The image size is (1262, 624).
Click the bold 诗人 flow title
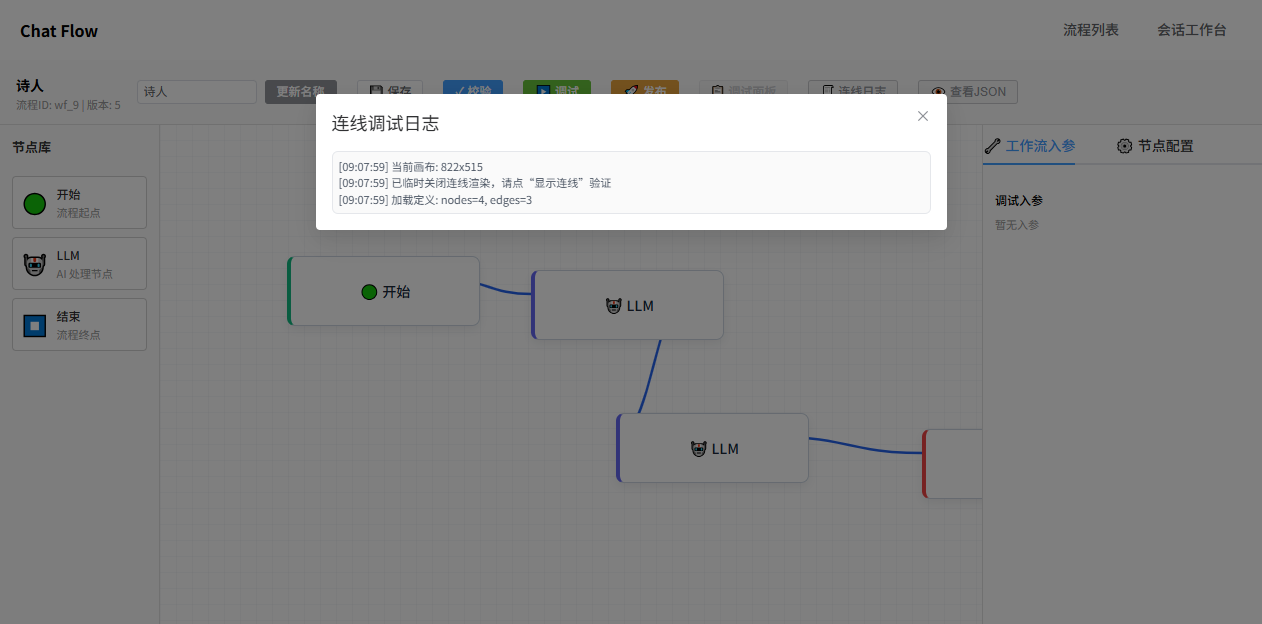pos(30,86)
